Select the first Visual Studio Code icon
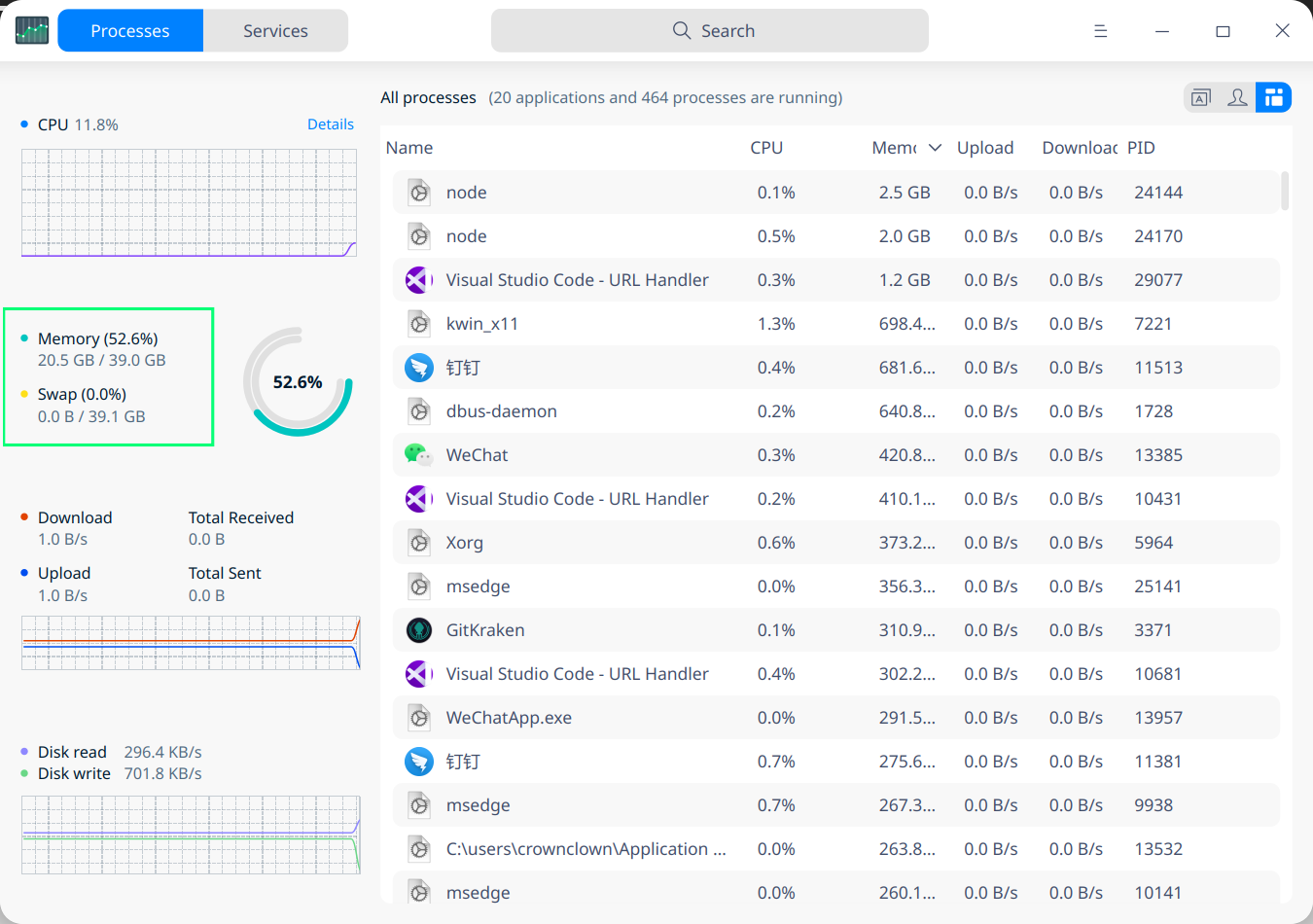Viewport: 1313px width, 924px height. click(418, 280)
